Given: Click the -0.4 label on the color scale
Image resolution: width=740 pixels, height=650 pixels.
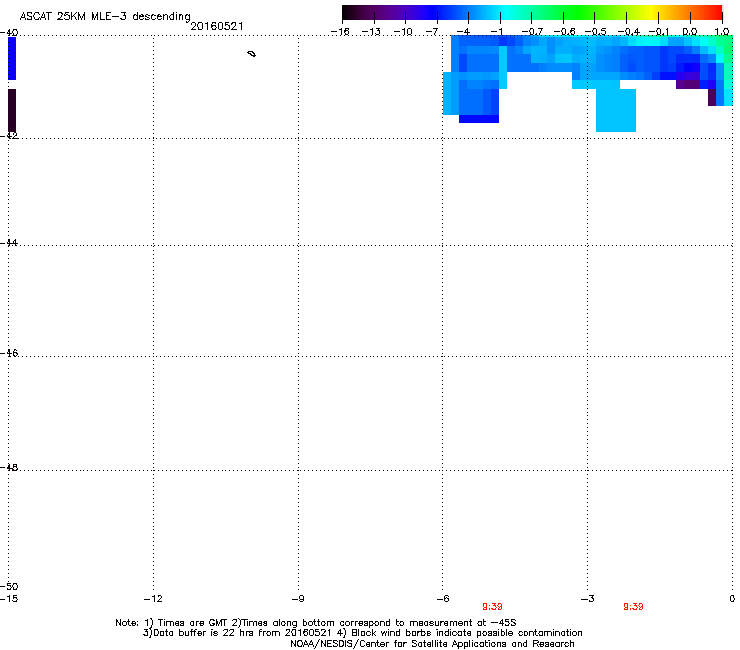Looking at the screenshot, I should pyautogui.click(x=629, y=32).
